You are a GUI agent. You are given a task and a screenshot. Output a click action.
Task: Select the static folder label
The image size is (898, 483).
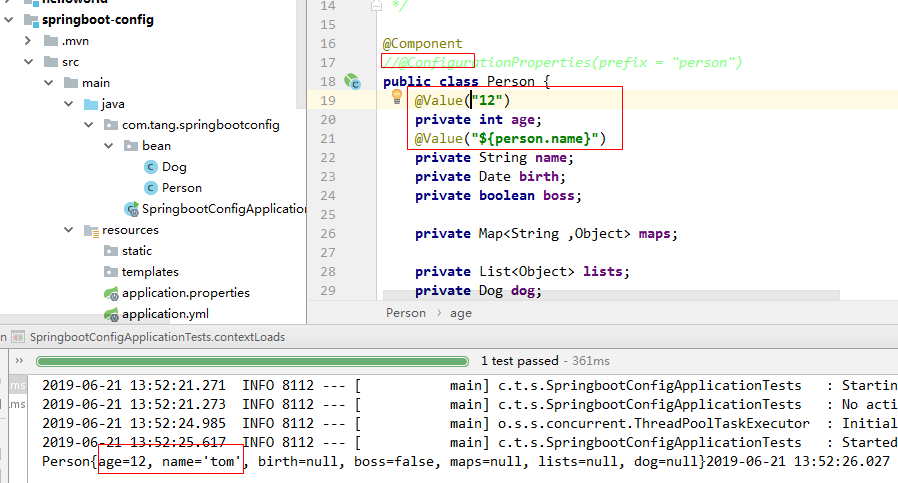click(137, 251)
